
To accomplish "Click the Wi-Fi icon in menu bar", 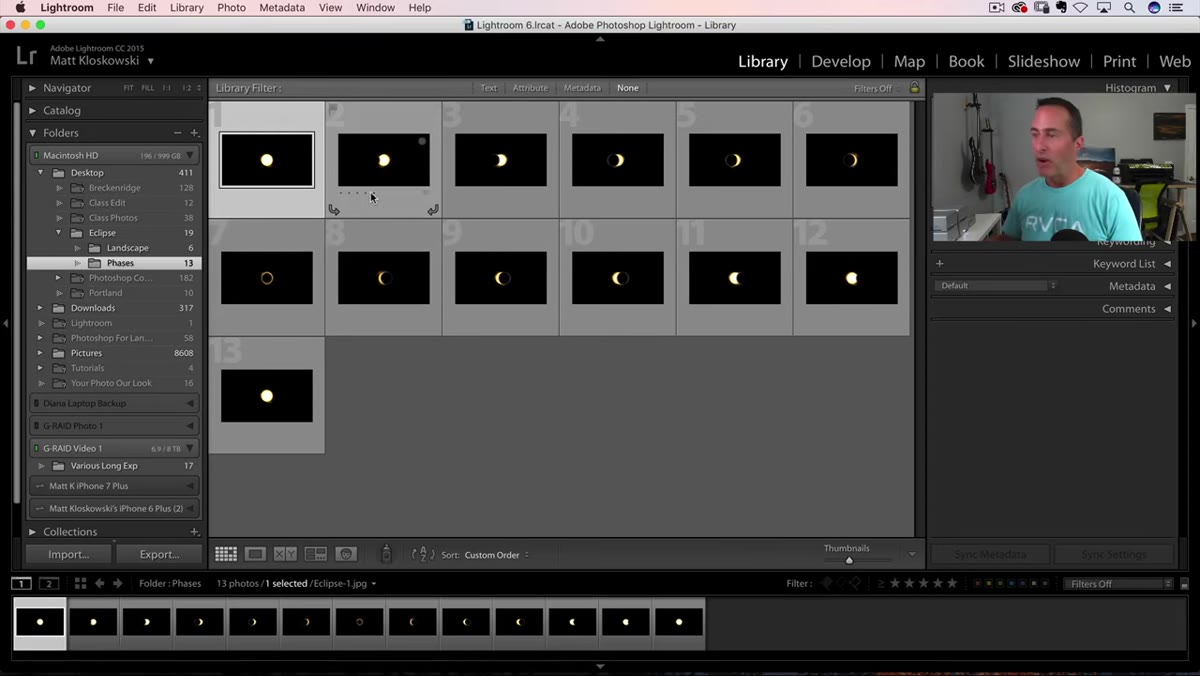I will point(1082,8).
